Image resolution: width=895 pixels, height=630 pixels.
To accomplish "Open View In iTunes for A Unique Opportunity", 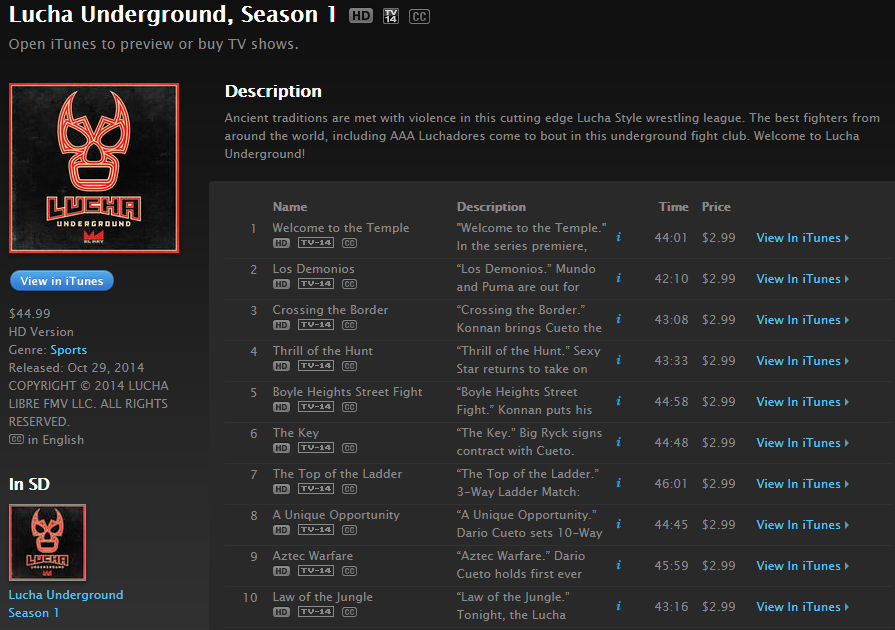I will [803, 526].
